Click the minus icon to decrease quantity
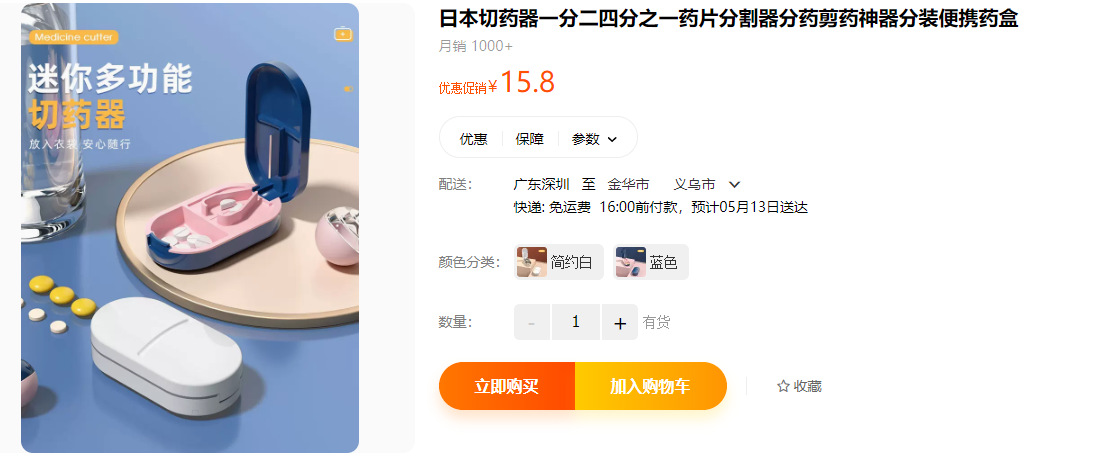The height and width of the screenshot is (463, 1120). pyautogui.click(x=531, y=322)
